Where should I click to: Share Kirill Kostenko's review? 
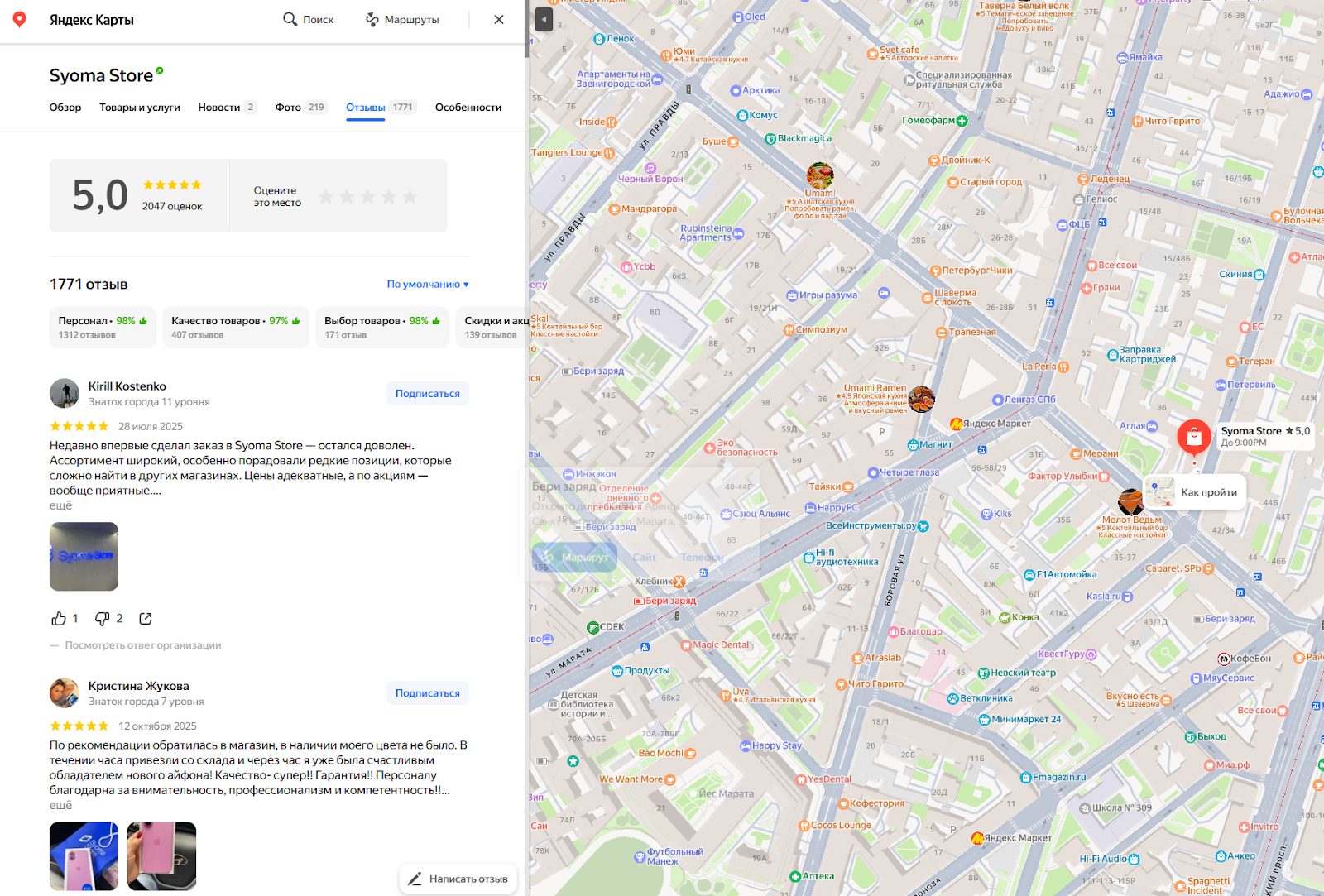pyautogui.click(x=146, y=619)
